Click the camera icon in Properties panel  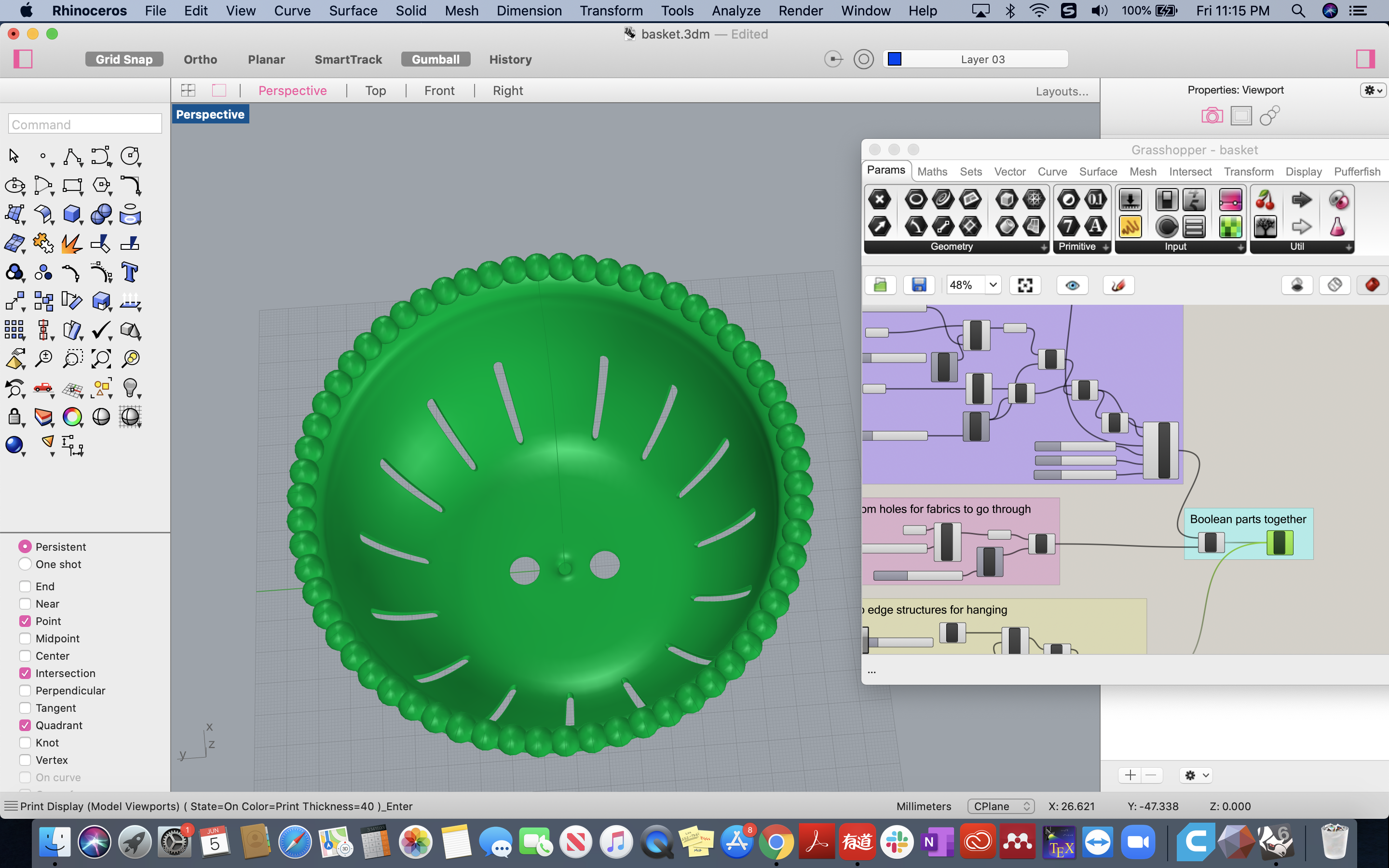(x=1212, y=116)
